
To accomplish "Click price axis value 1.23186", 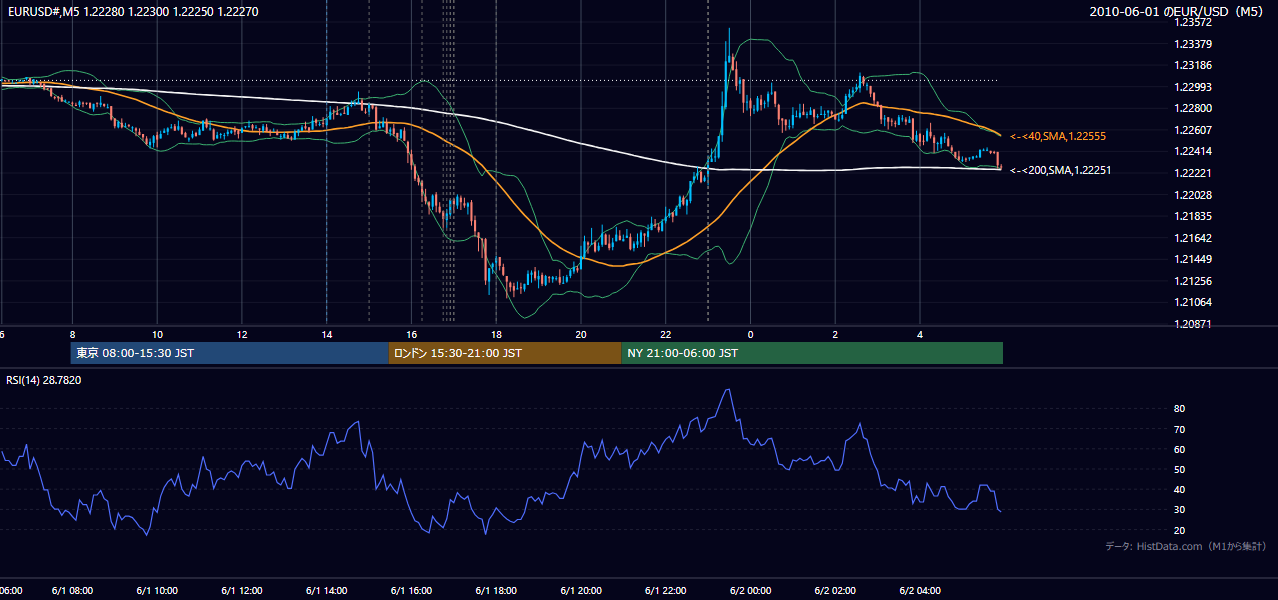I will (1193, 66).
